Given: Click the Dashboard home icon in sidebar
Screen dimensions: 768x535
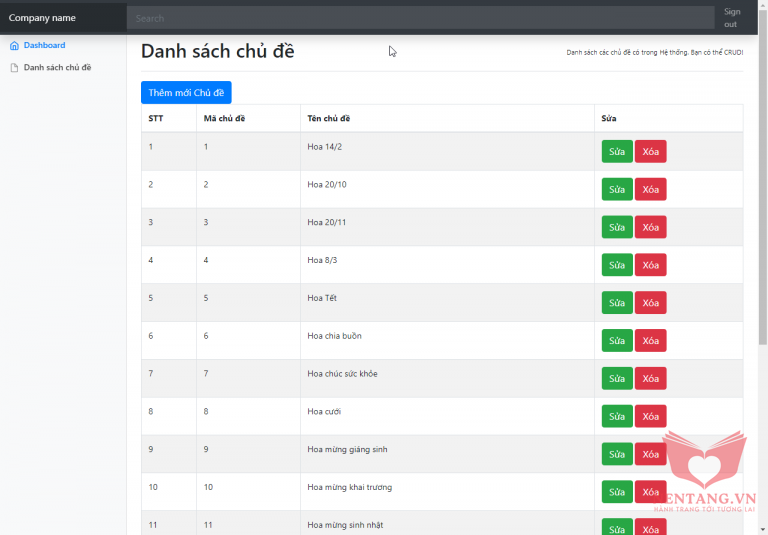Looking at the screenshot, I should click(x=14, y=46).
